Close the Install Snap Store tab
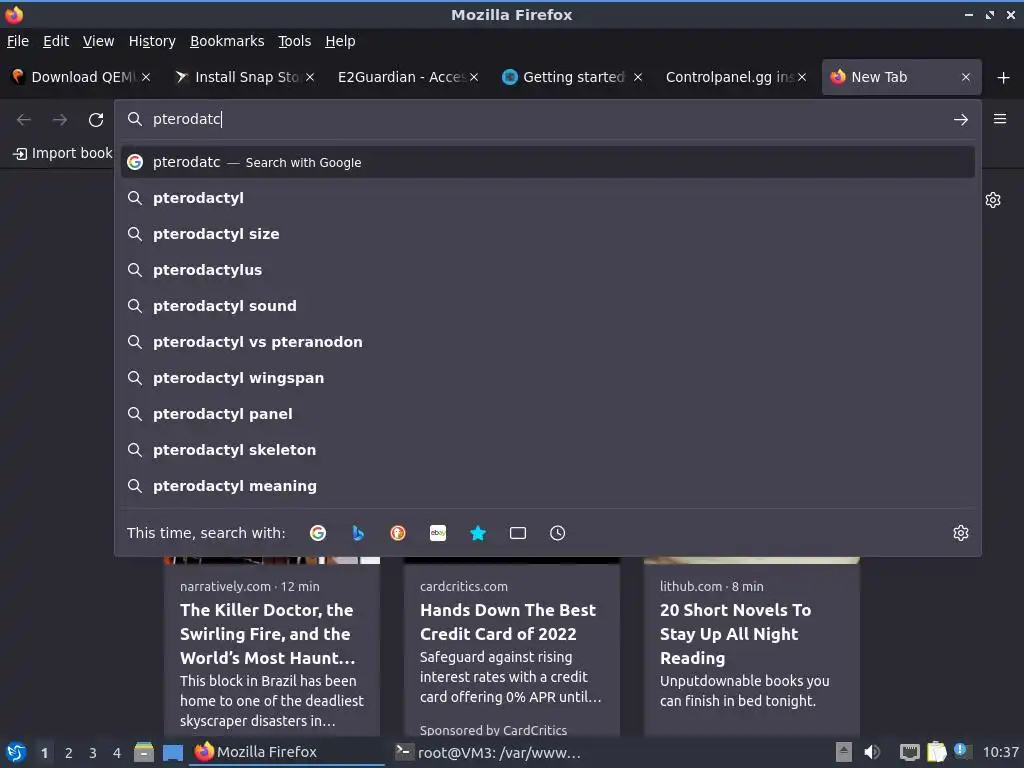This screenshot has height=768, width=1024. coord(310,77)
